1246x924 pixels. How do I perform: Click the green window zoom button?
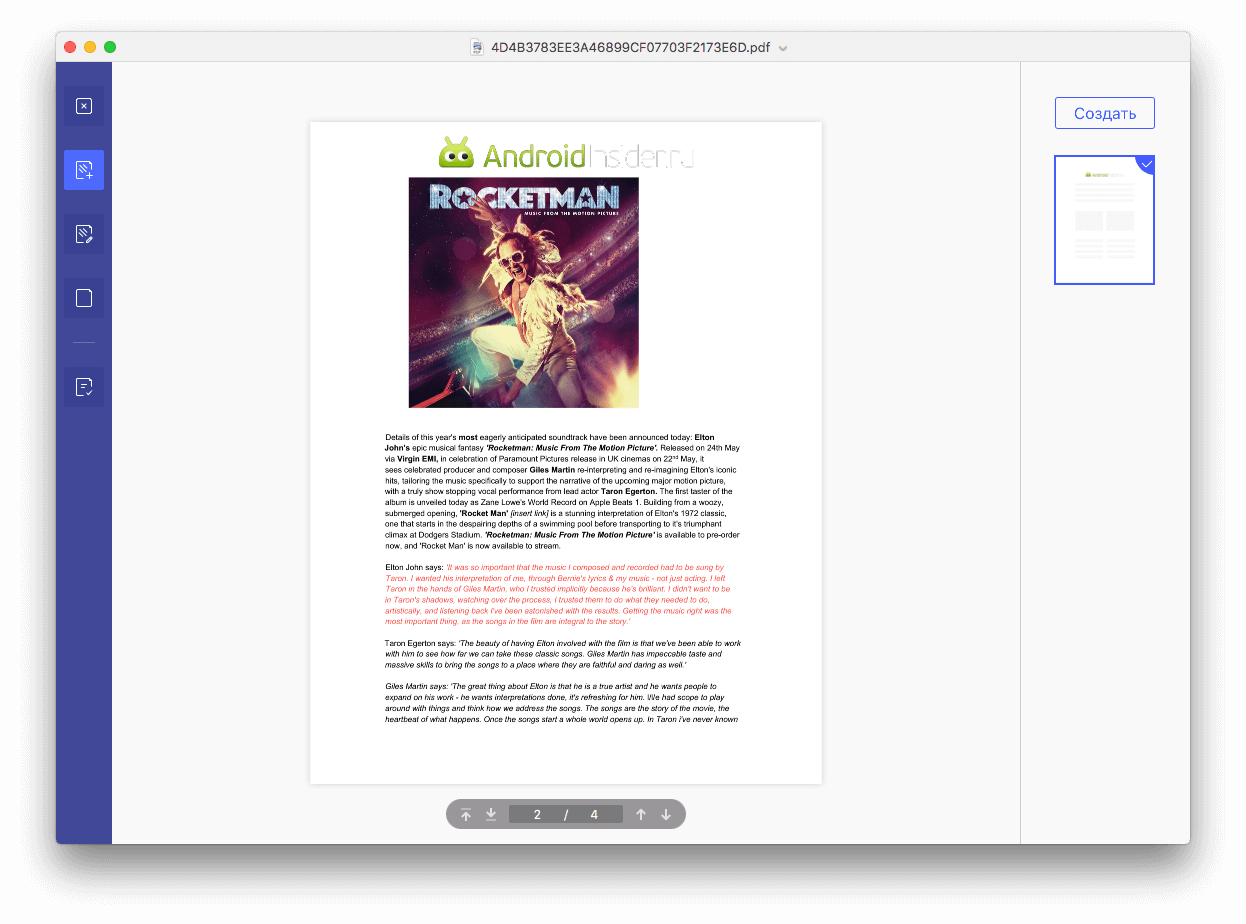pyautogui.click(x=110, y=47)
